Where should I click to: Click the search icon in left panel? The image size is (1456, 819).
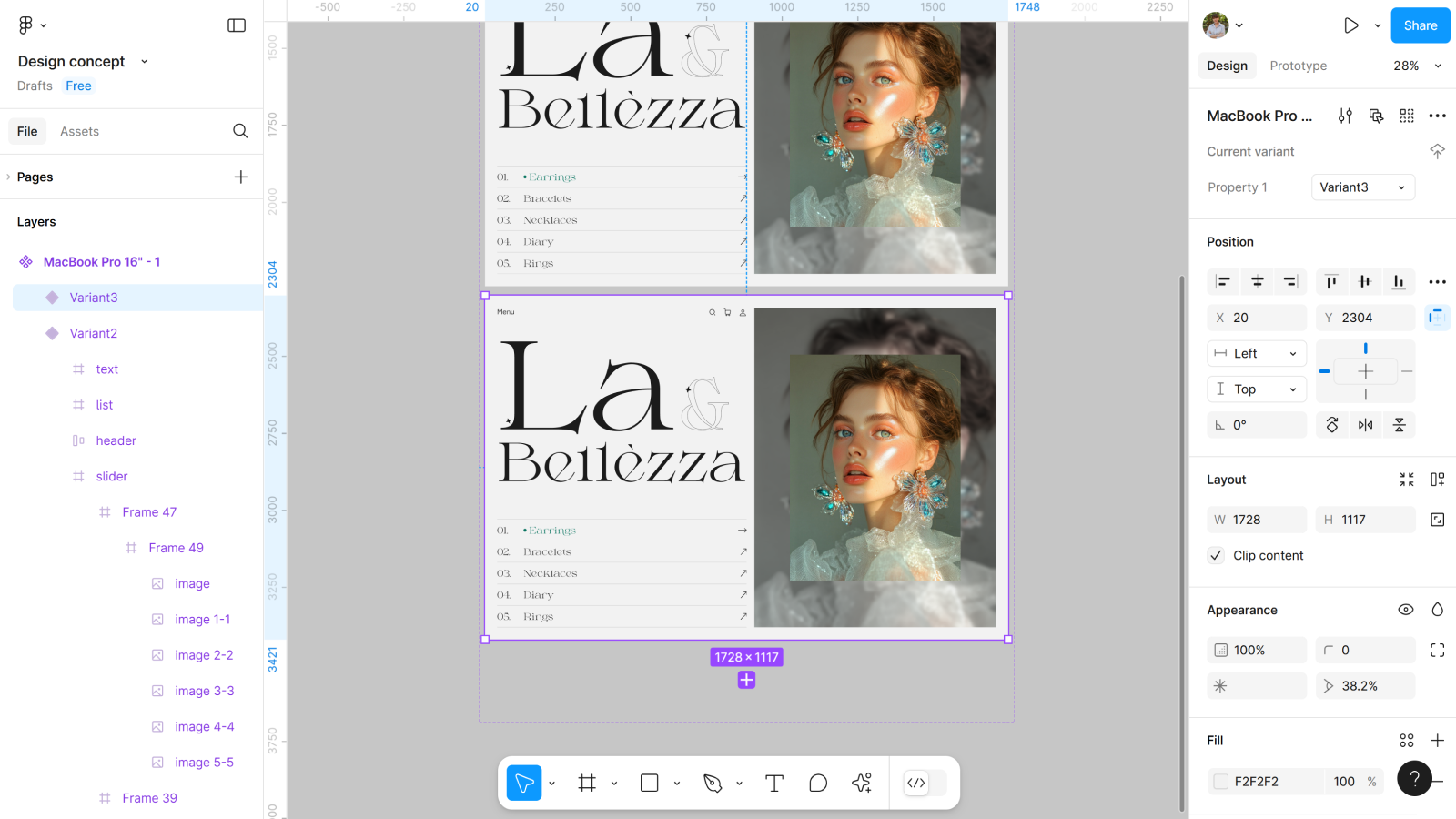coord(240,131)
